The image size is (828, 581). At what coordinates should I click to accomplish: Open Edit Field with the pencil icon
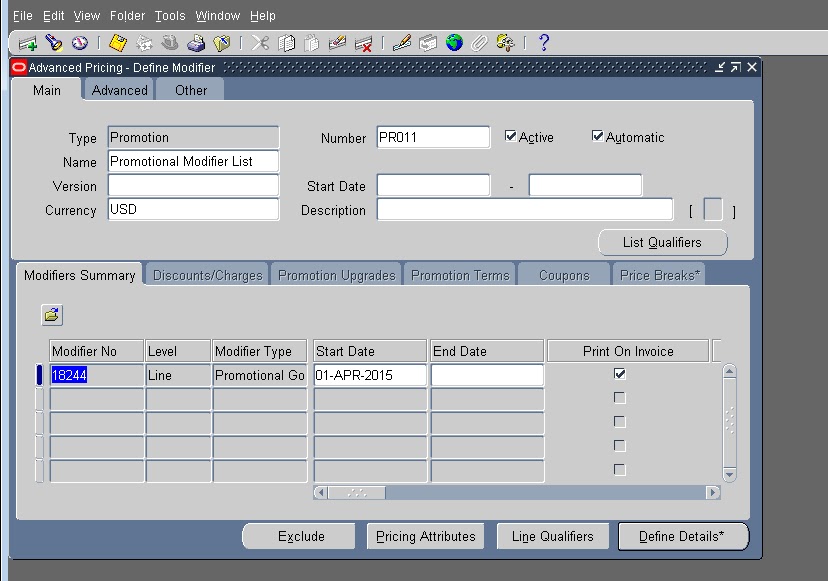pyautogui.click(x=402, y=43)
